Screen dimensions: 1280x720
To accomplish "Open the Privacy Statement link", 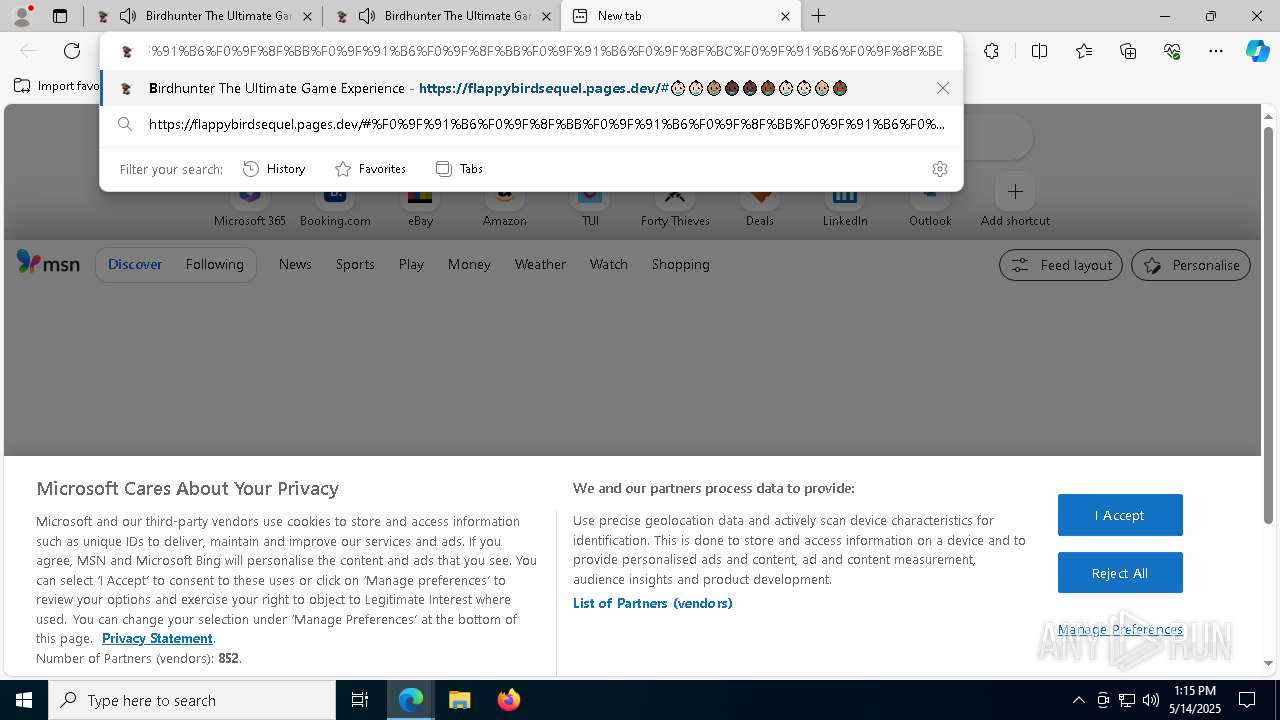I will tap(157, 638).
